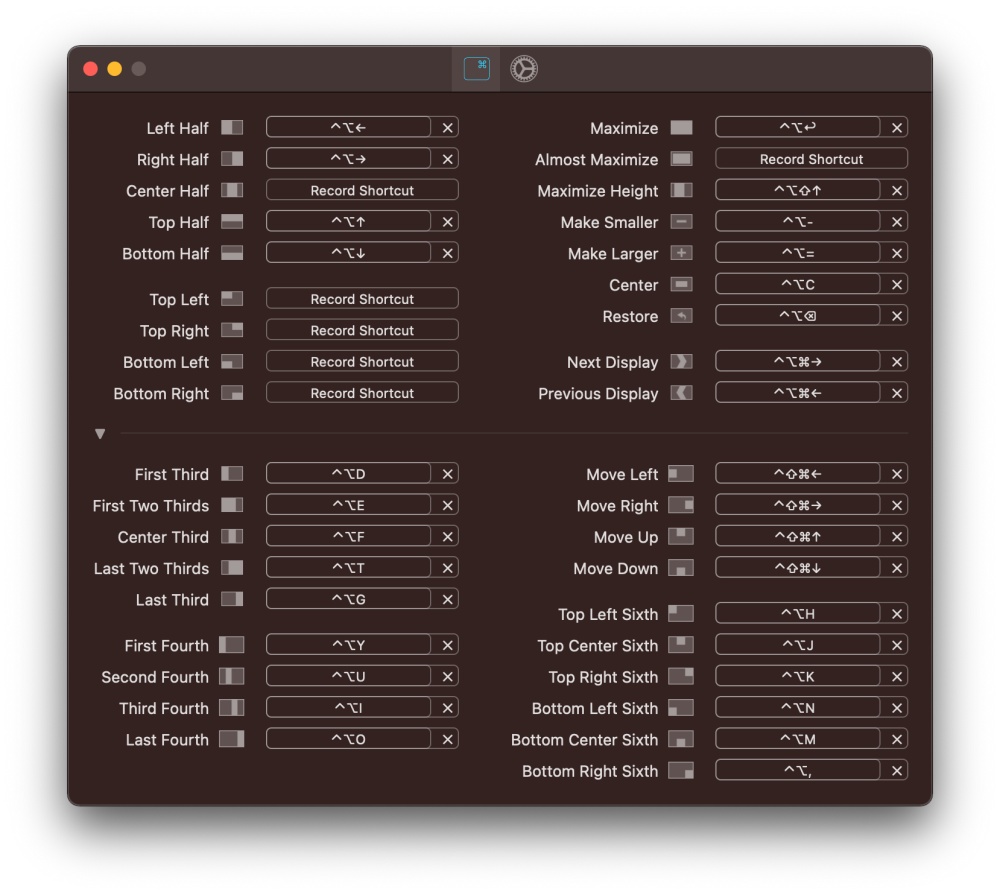
Task: Click the Make Larger plus icon
Action: point(681,253)
